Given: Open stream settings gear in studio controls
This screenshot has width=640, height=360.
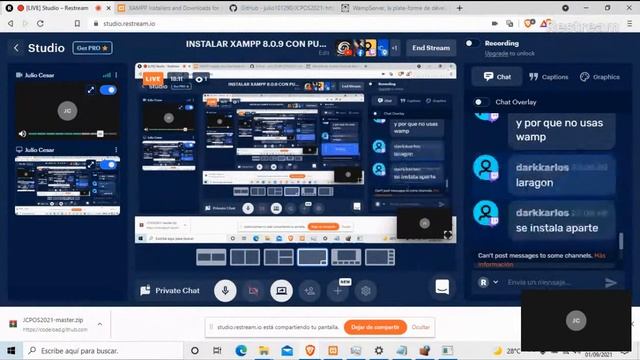Looking at the screenshot, I should (x=366, y=291).
